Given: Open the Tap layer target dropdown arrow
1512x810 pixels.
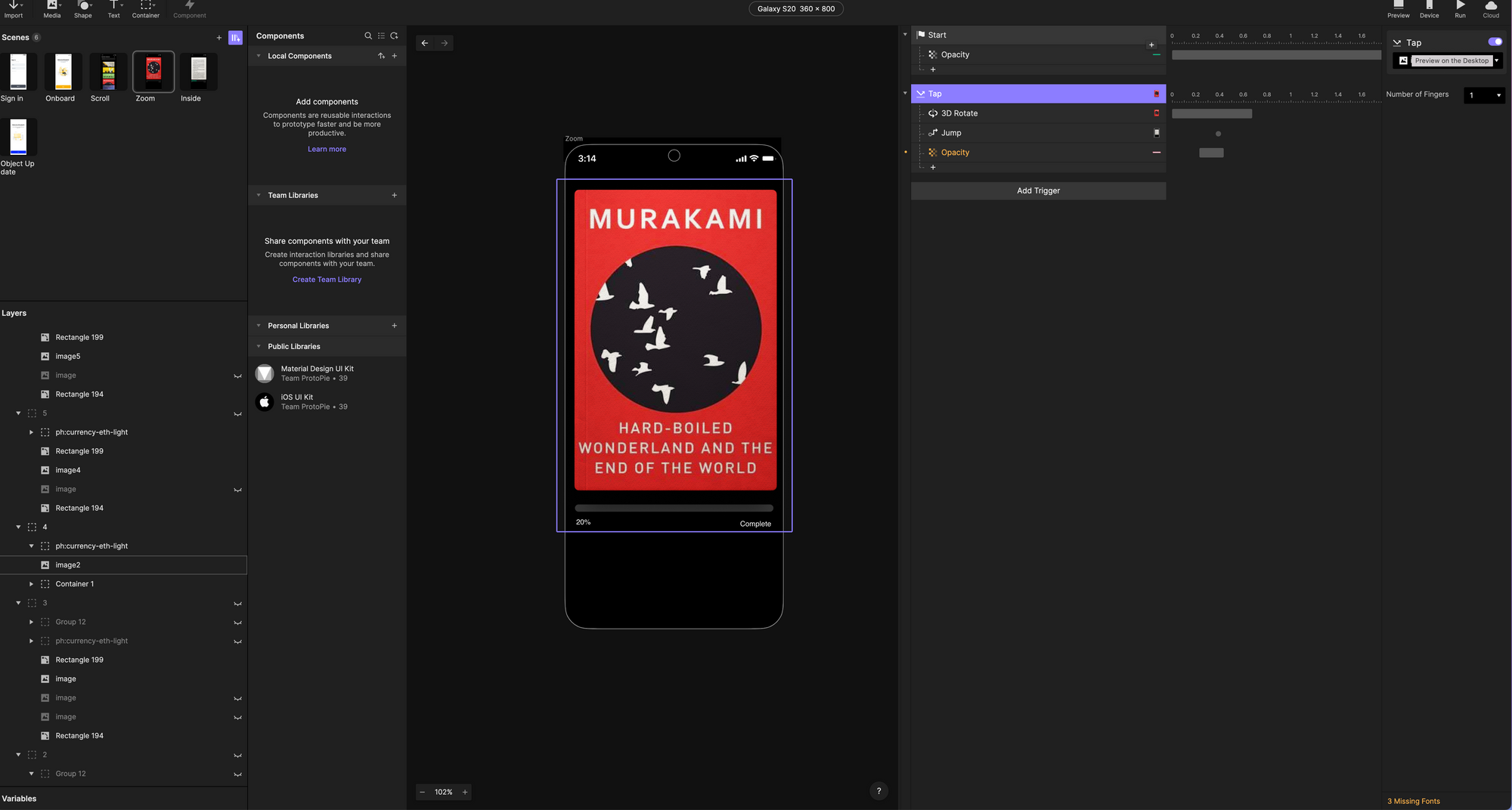Looking at the screenshot, I should [1496, 60].
